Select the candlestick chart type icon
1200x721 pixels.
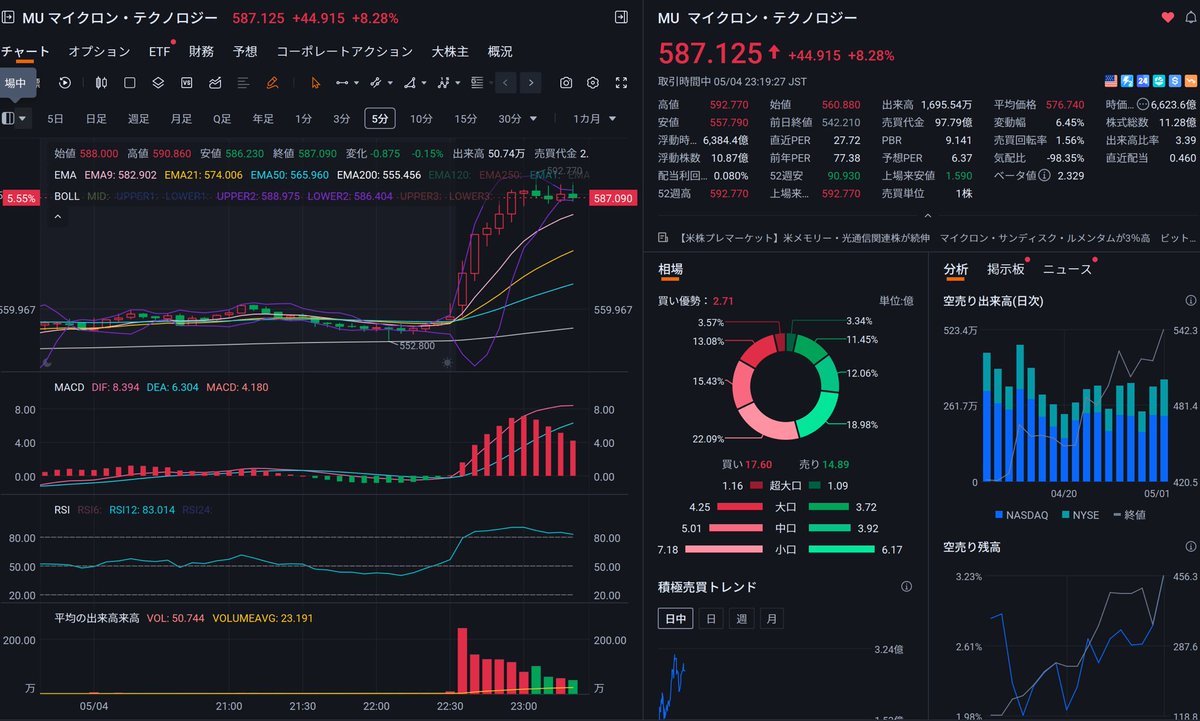(101, 83)
